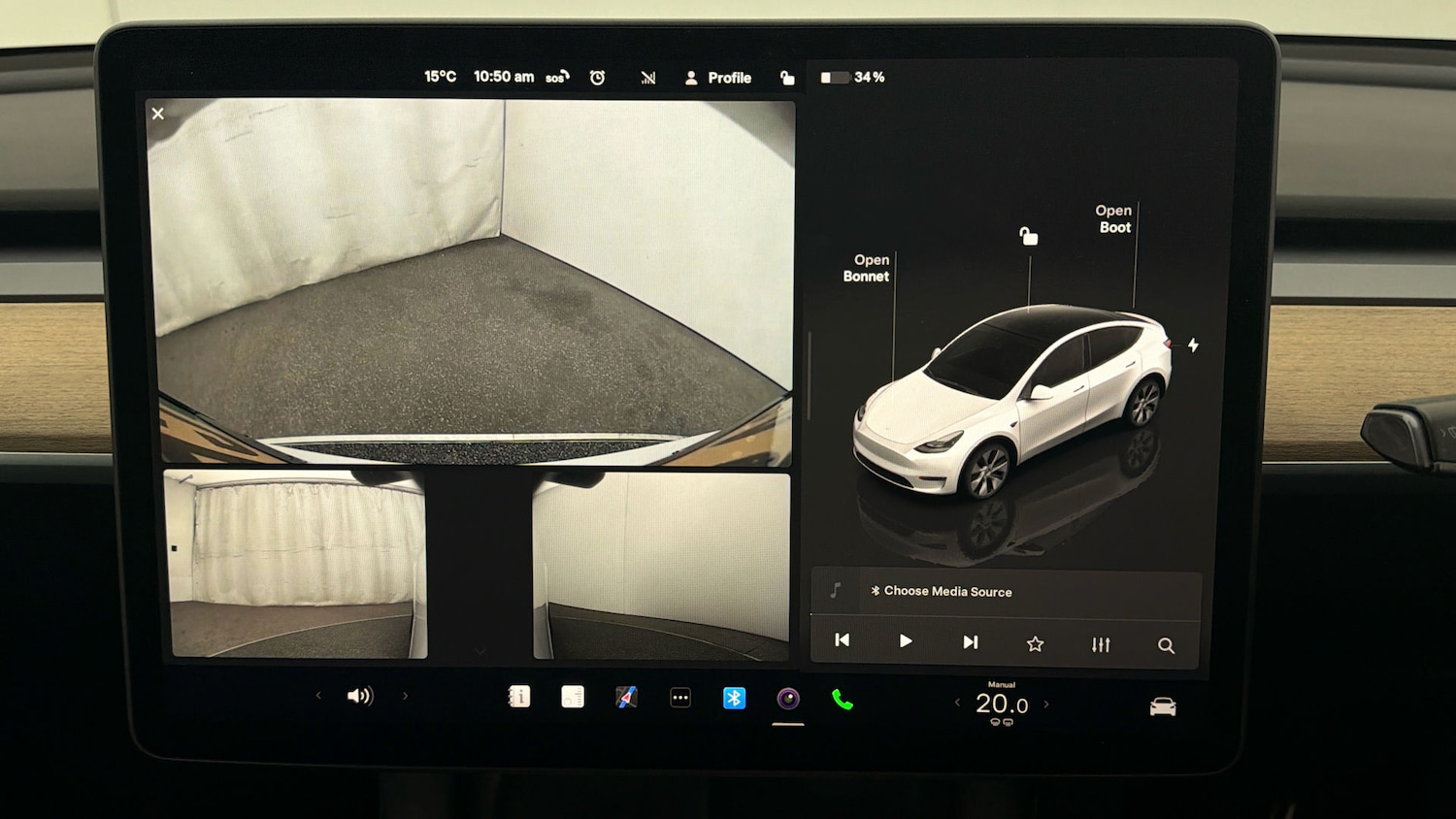Screen dimensions: 1456x819
Task: Open the driver Profile menu
Action: point(718,78)
